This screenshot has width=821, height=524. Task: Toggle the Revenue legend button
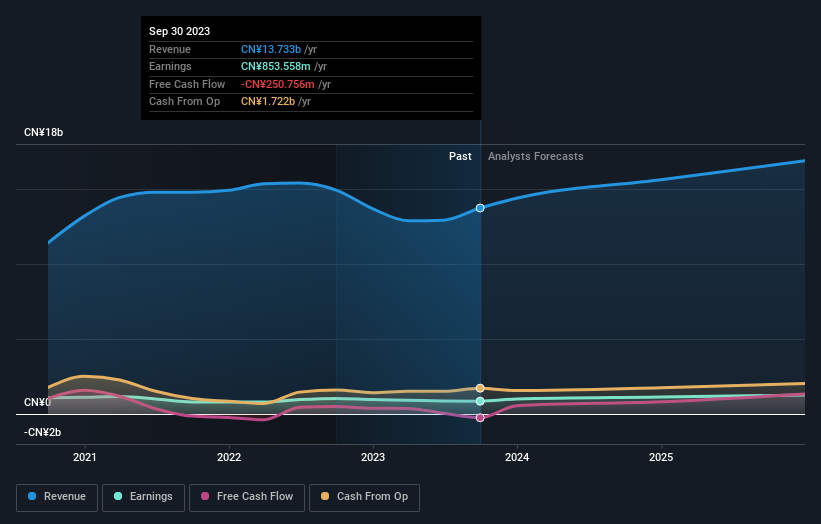(57, 497)
